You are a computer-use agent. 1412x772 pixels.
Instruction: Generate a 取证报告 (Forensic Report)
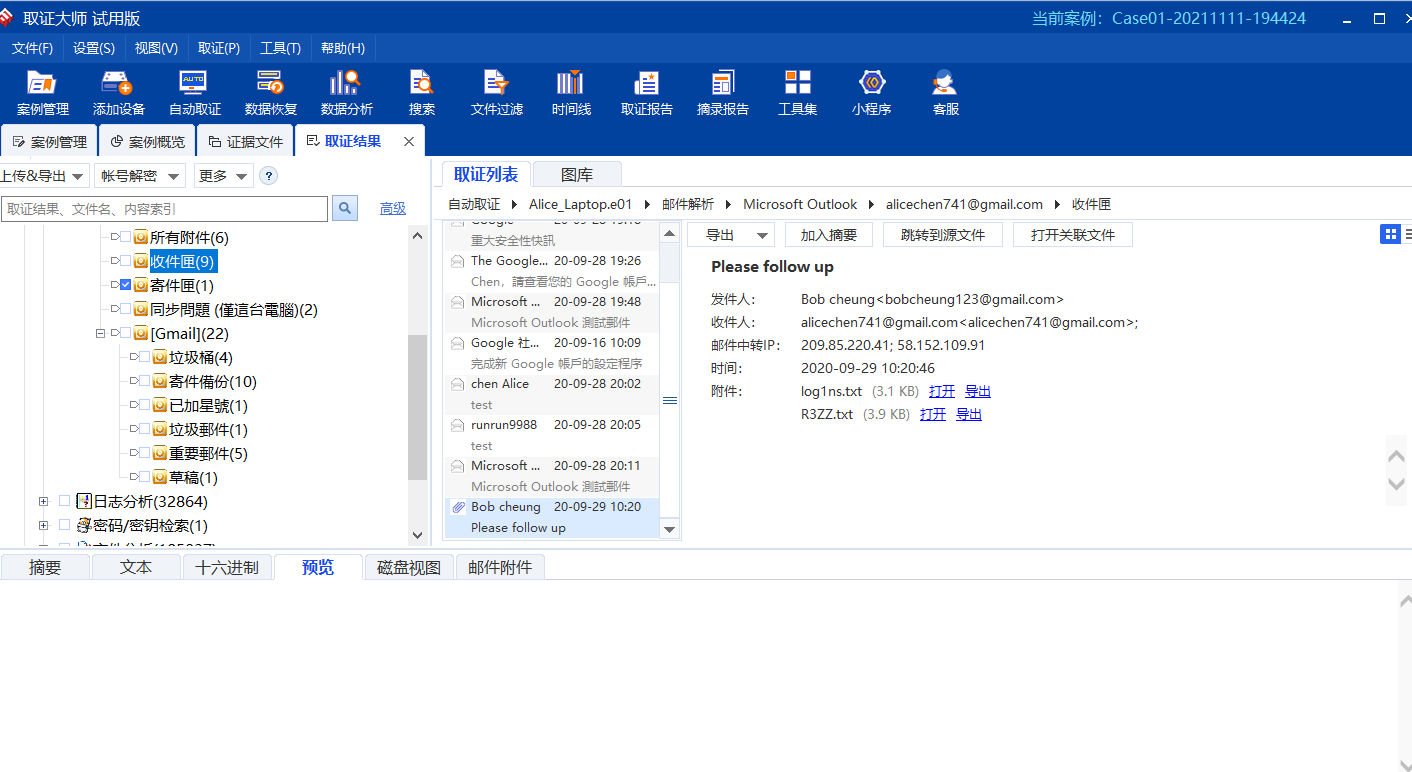pos(645,93)
